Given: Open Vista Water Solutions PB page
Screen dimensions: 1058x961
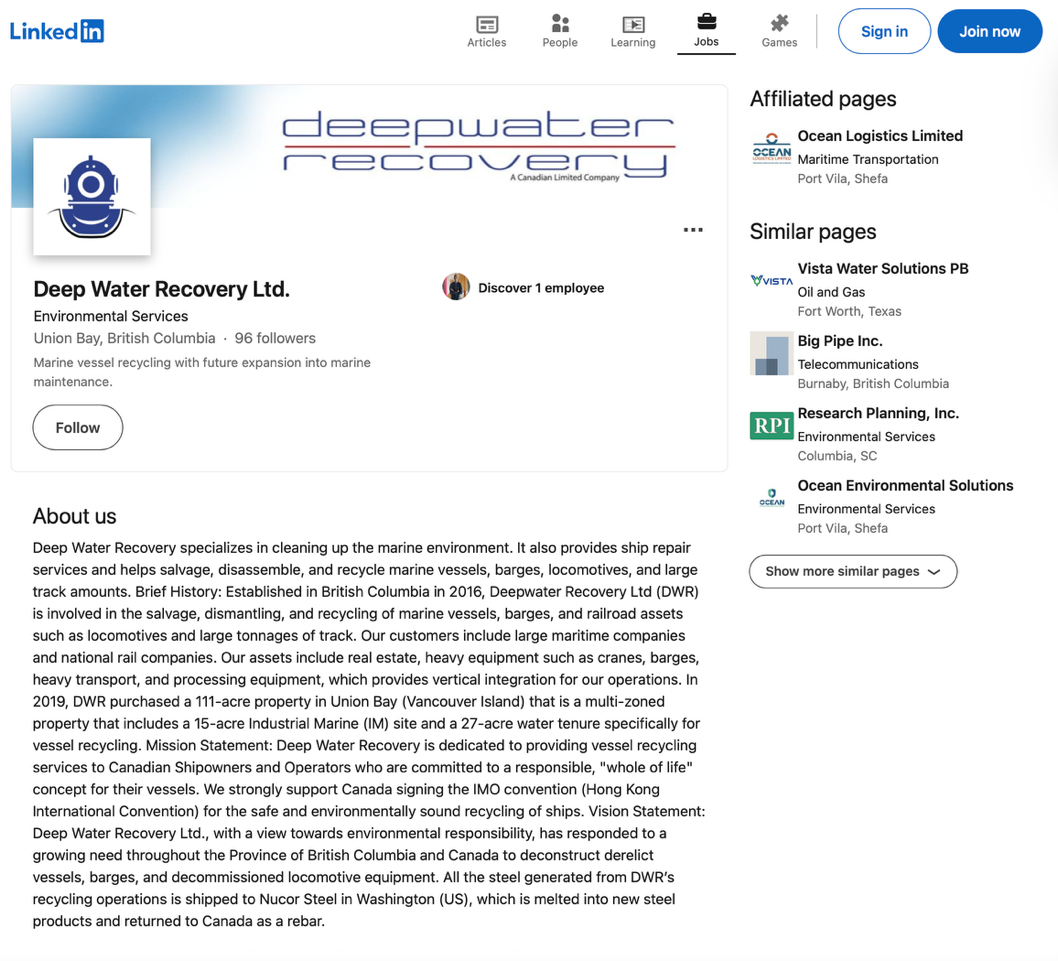Looking at the screenshot, I should click(x=883, y=269).
